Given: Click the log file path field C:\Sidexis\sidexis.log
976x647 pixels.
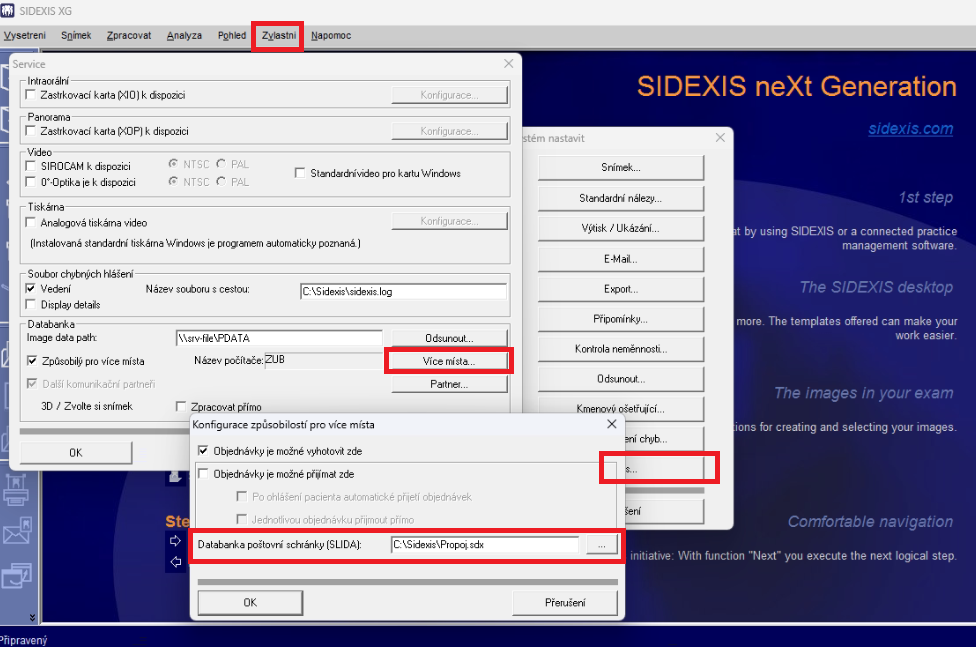Looking at the screenshot, I should coord(403,291).
